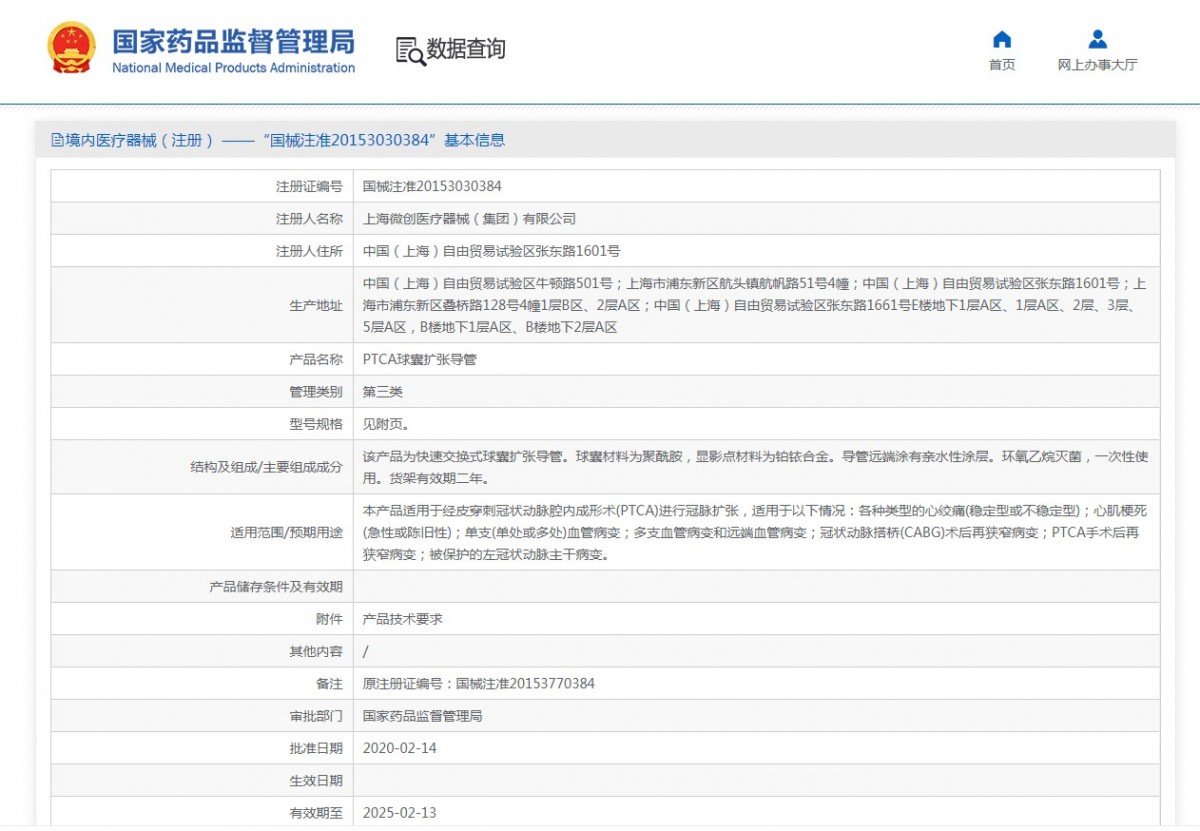The image size is (1200, 831).
Task: Click the approval date 2020-02-14
Action: pos(399,748)
